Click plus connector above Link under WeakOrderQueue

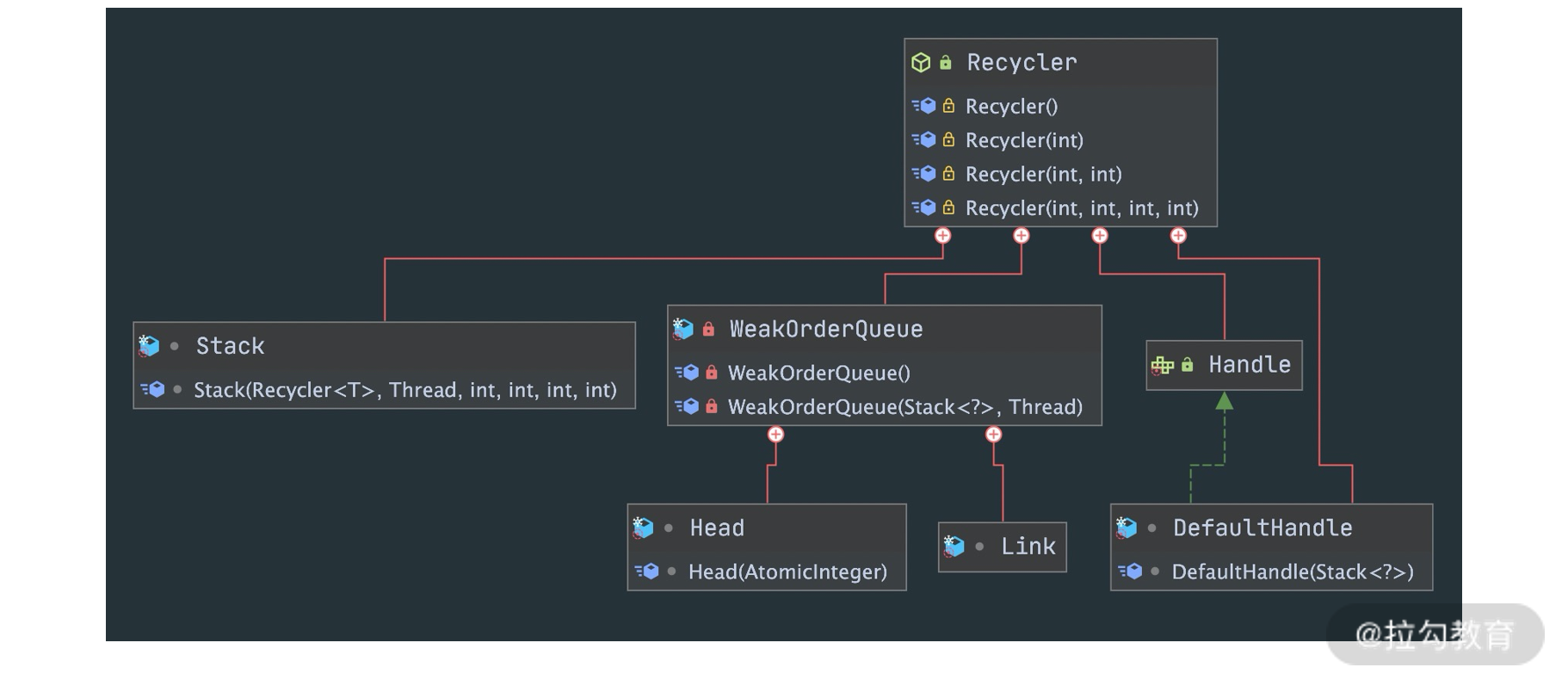[993, 435]
